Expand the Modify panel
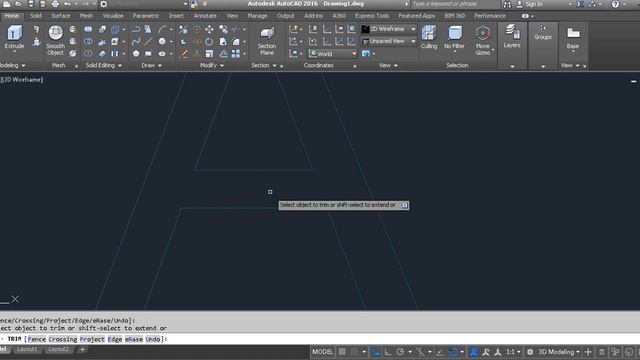The height and width of the screenshot is (360, 640). (x=212, y=65)
